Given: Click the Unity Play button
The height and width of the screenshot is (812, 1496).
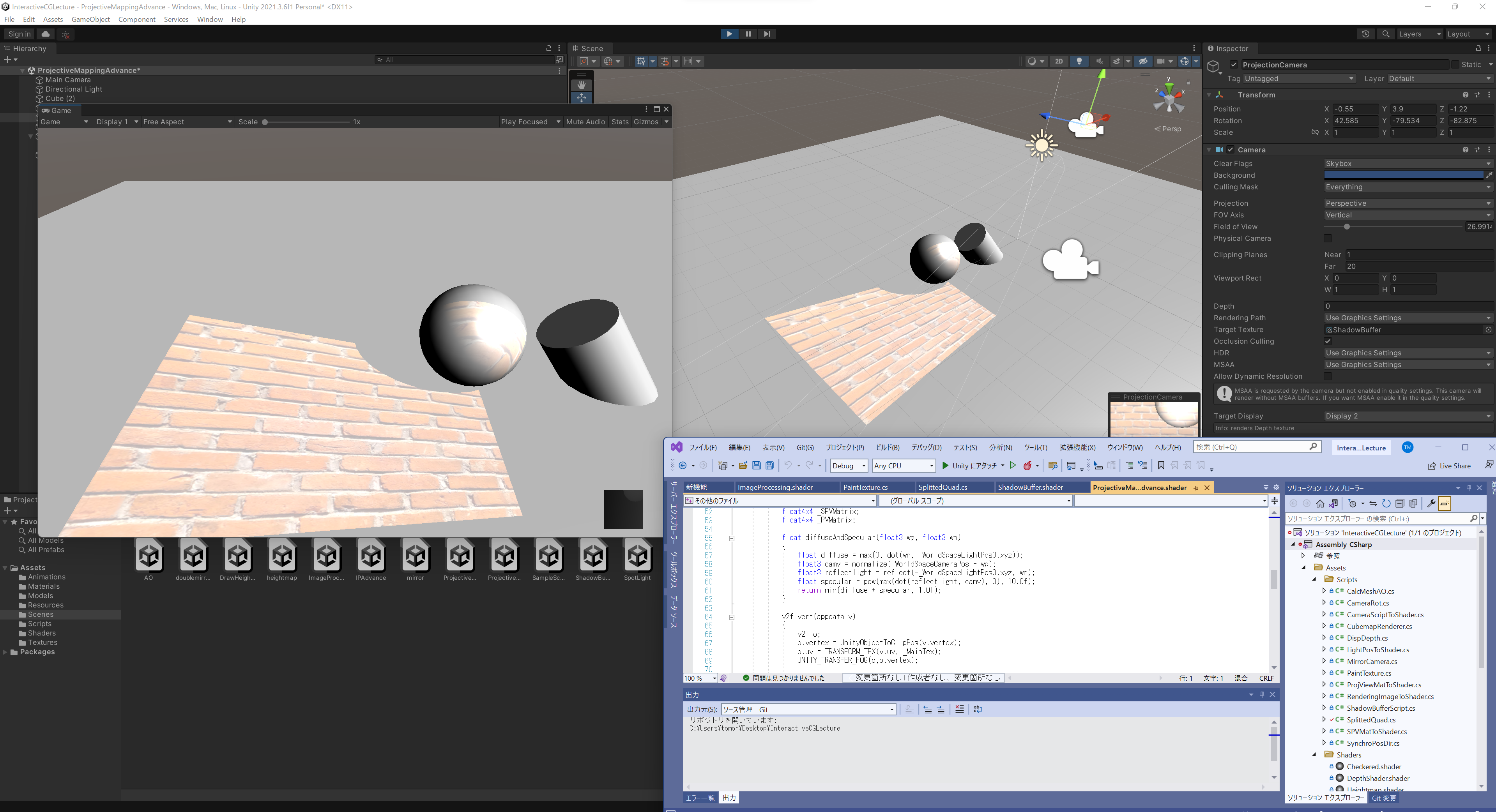Looking at the screenshot, I should click(729, 34).
